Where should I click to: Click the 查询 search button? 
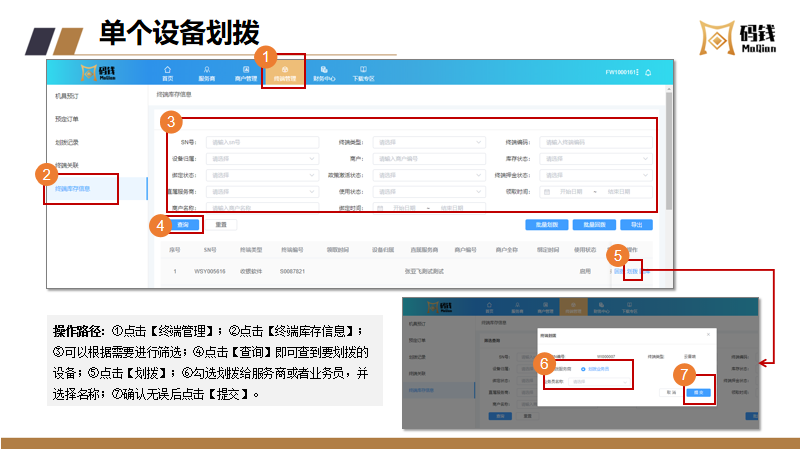click(x=180, y=225)
